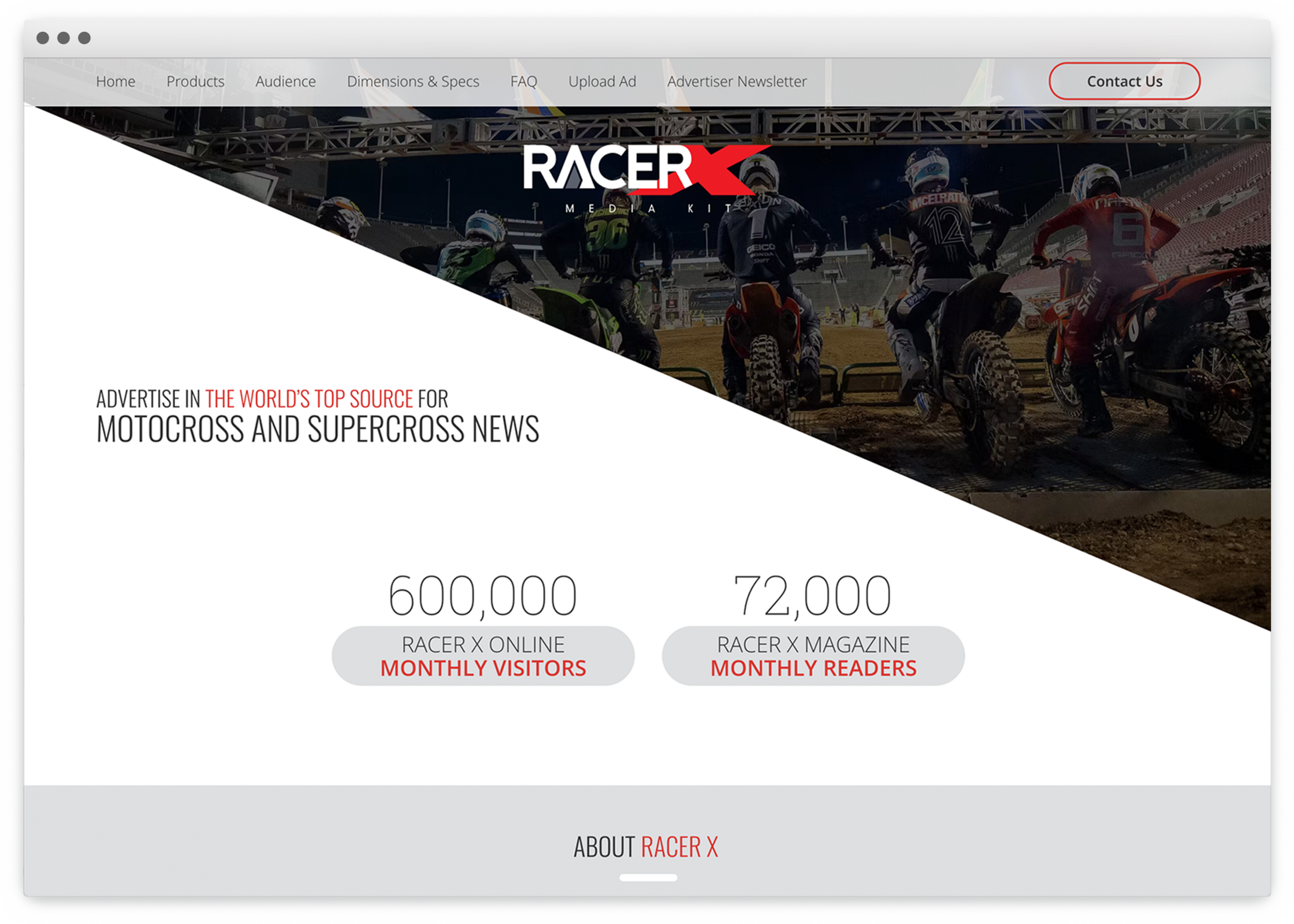Navigate to Upload Ad
Image resolution: width=1294 pixels, height=924 pixels.
[602, 81]
